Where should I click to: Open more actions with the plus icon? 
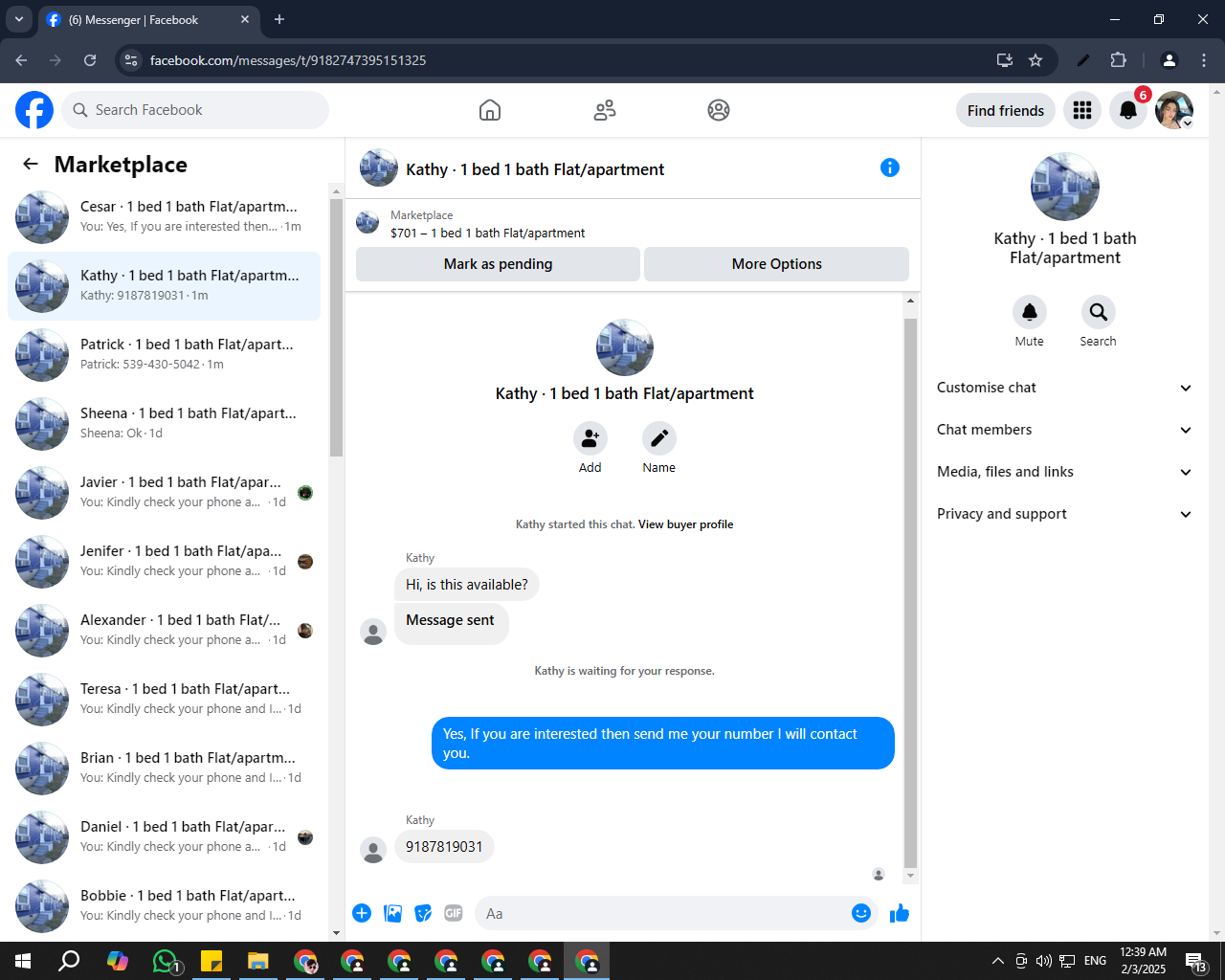(x=362, y=913)
